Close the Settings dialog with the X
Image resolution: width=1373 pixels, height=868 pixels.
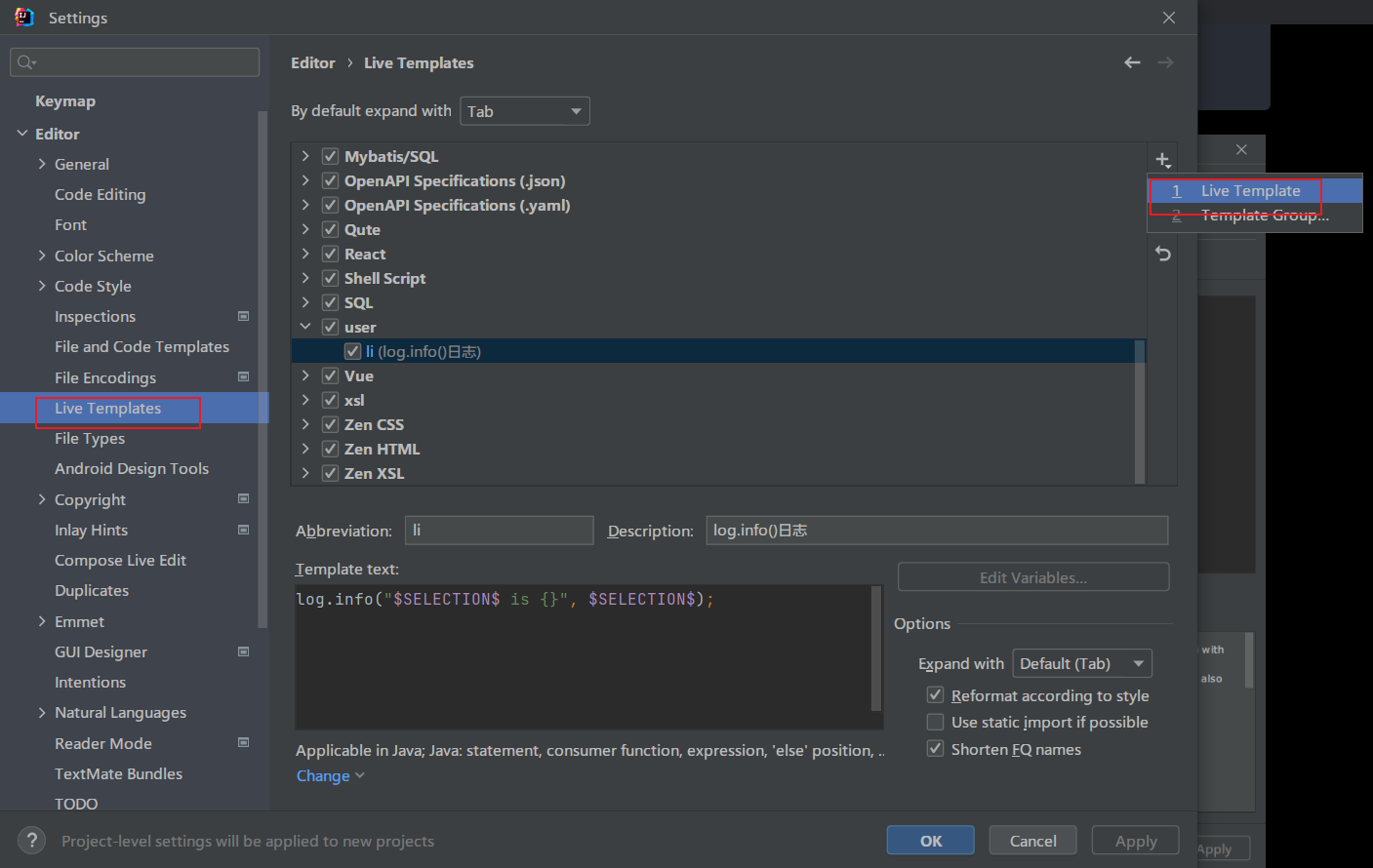pyautogui.click(x=1169, y=18)
